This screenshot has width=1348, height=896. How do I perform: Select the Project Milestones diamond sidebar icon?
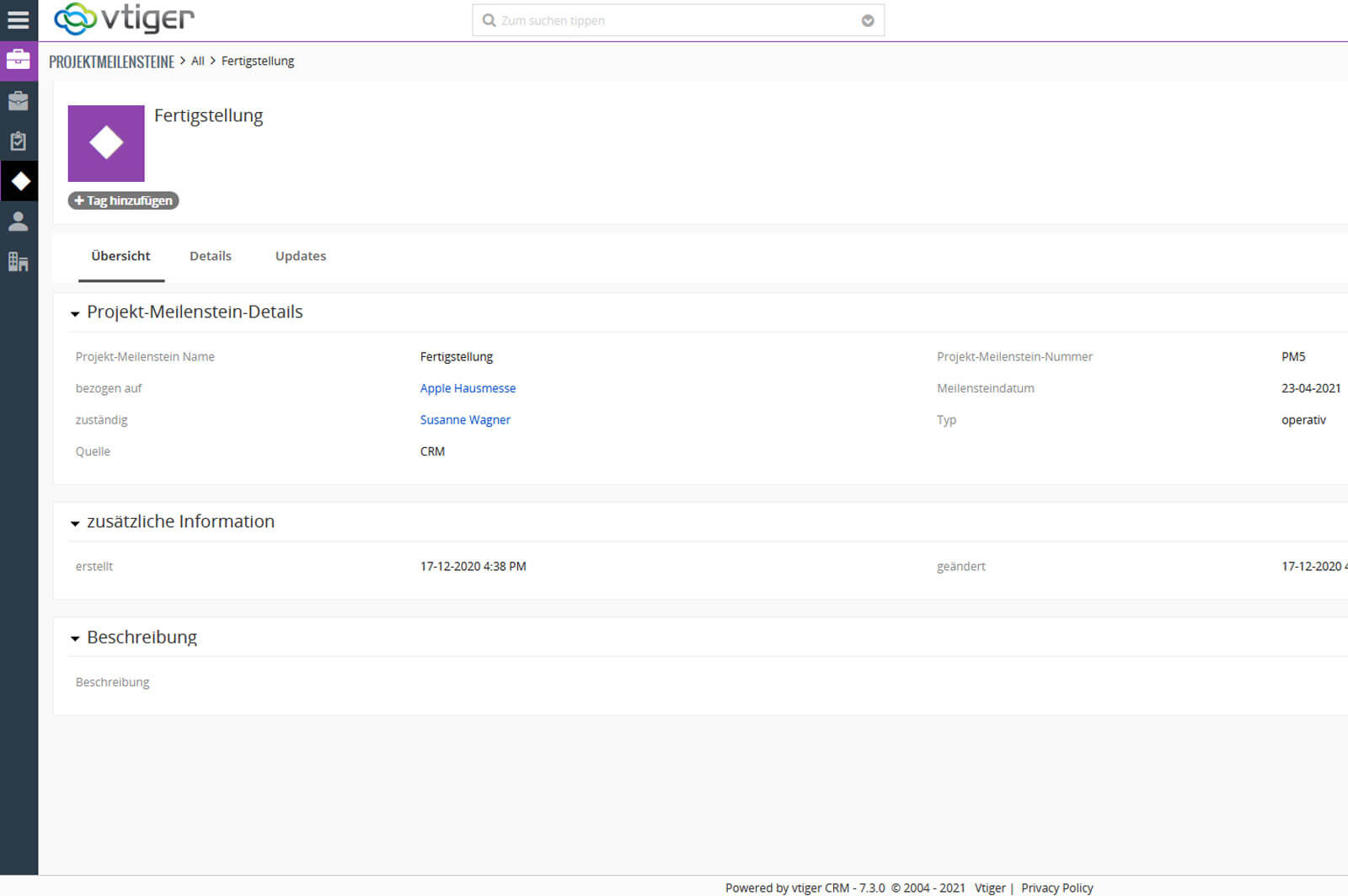tap(19, 181)
